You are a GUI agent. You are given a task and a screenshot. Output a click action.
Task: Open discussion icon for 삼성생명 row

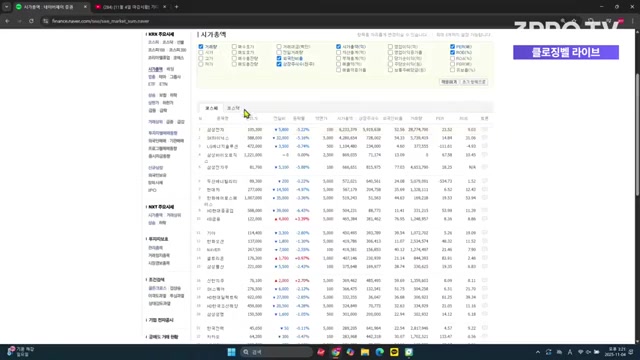click(484, 314)
